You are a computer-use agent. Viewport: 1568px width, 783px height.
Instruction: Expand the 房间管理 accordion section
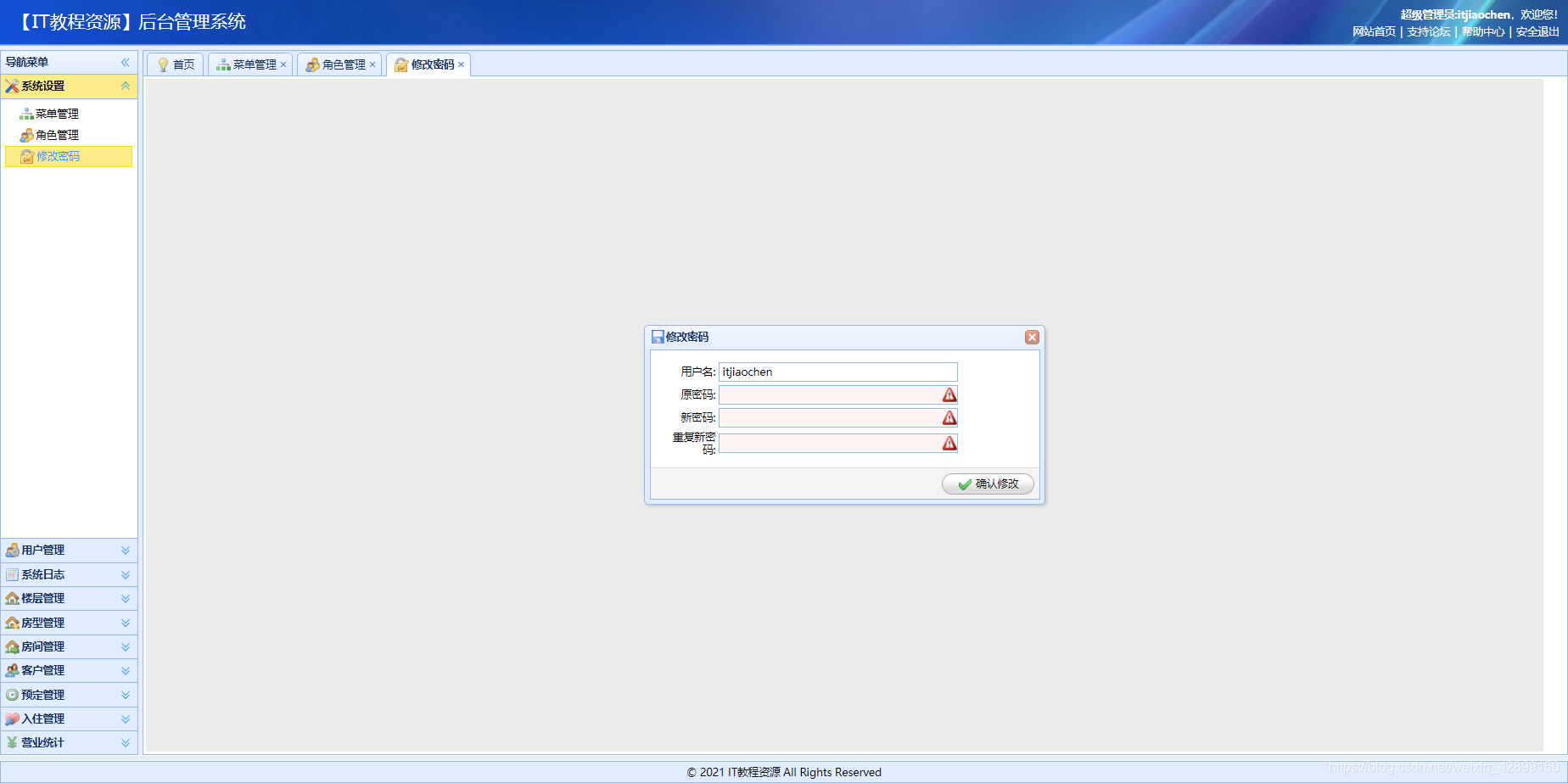coord(69,646)
